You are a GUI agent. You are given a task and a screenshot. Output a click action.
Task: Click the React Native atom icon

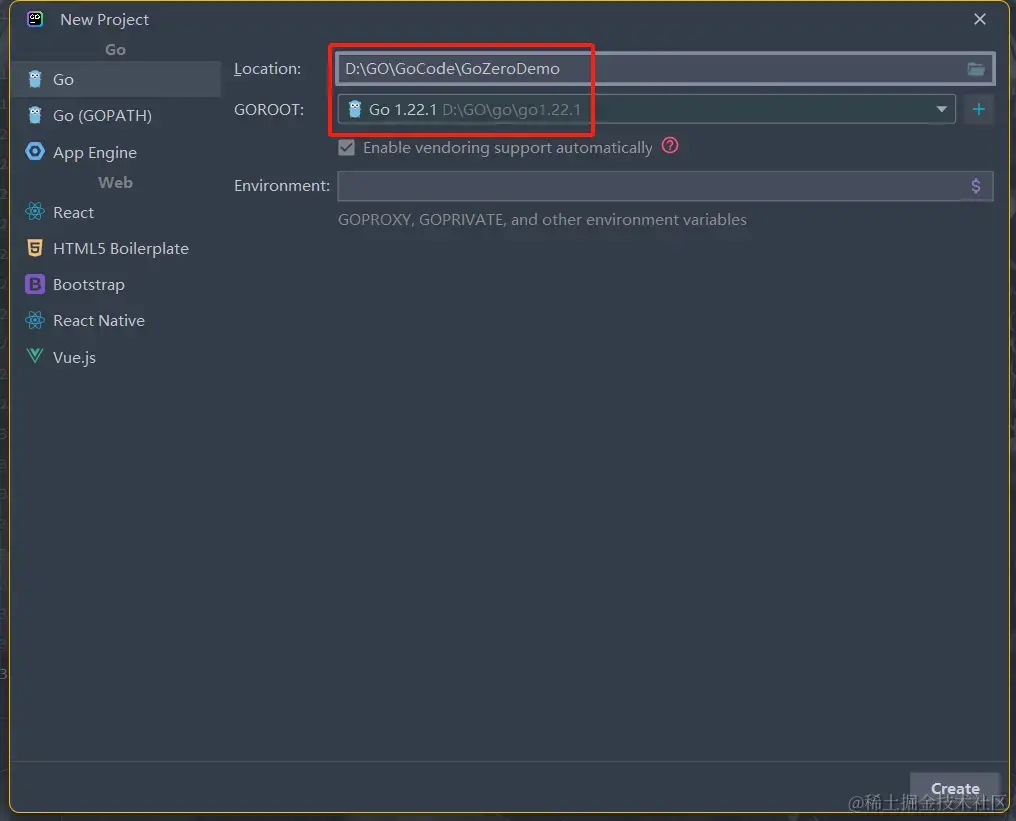click(x=35, y=320)
